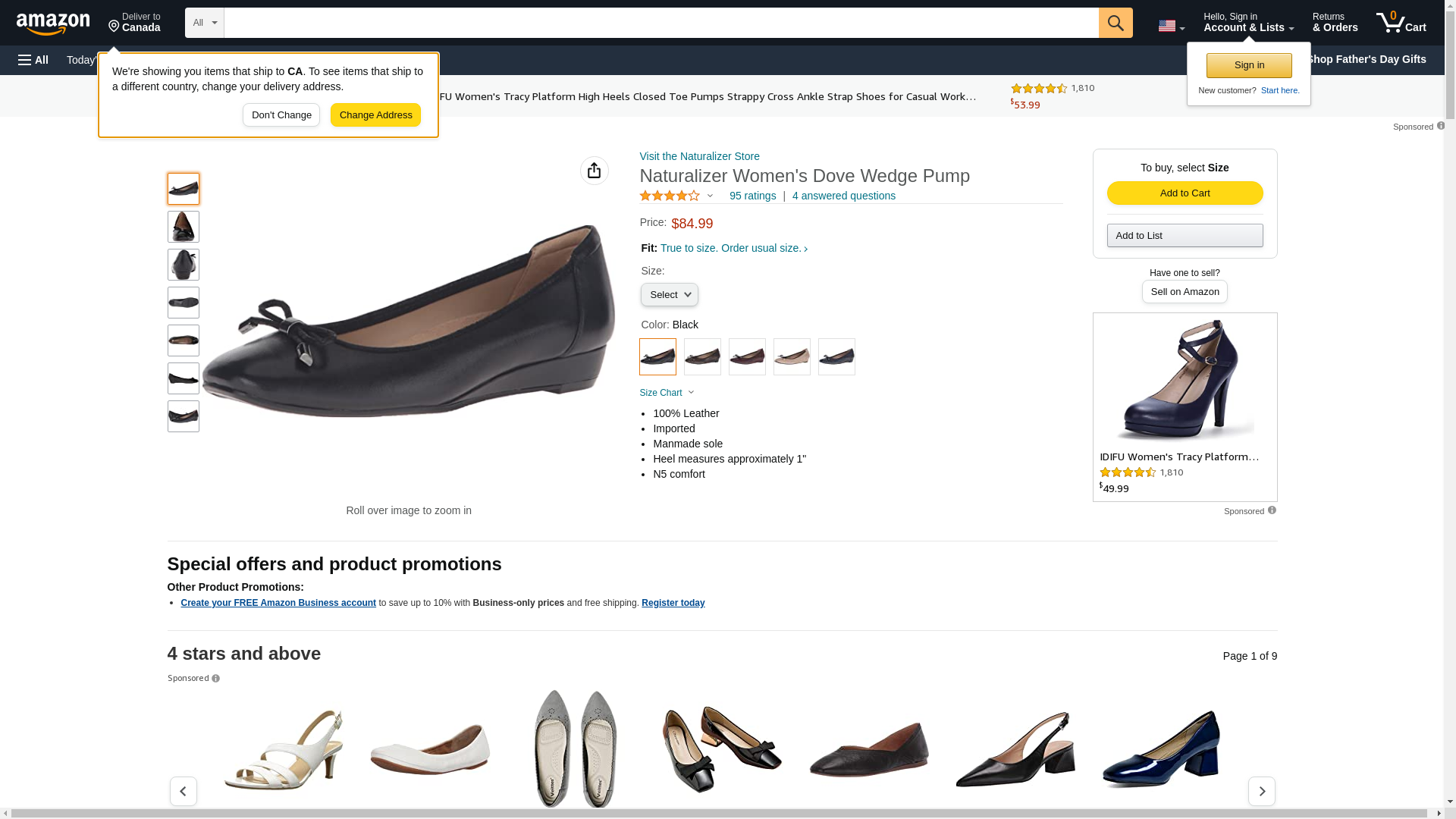The height and width of the screenshot is (819, 1456).
Task: Open the Size Select dropdown
Action: pos(669,295)
